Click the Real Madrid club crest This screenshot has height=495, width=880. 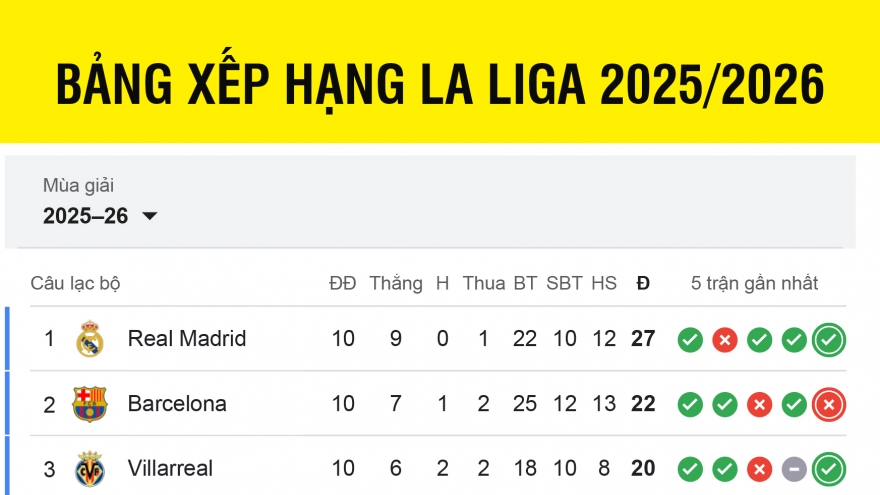click(x=90, y=339)
